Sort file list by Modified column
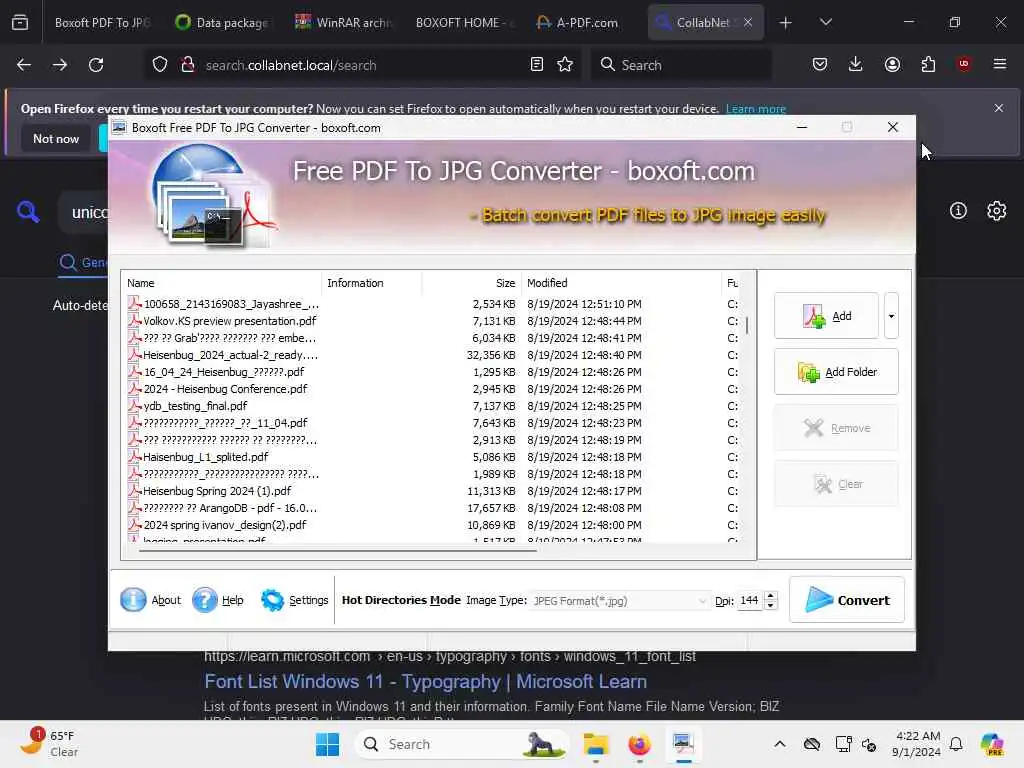This screenshot has width=1024, height=768. click(x=621, y=283)
